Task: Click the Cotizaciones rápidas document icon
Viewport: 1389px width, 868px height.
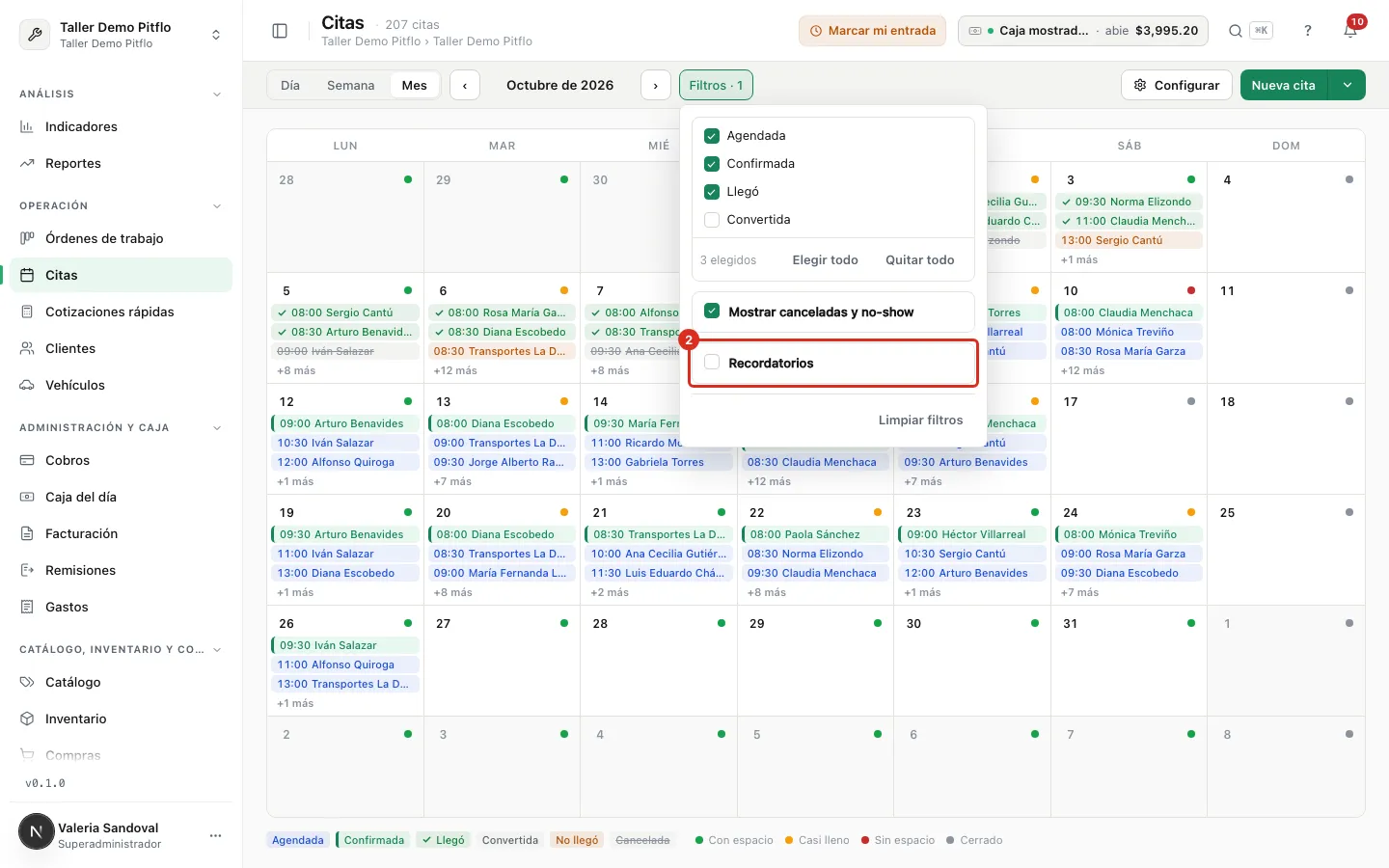Action: tap(27, 312)
